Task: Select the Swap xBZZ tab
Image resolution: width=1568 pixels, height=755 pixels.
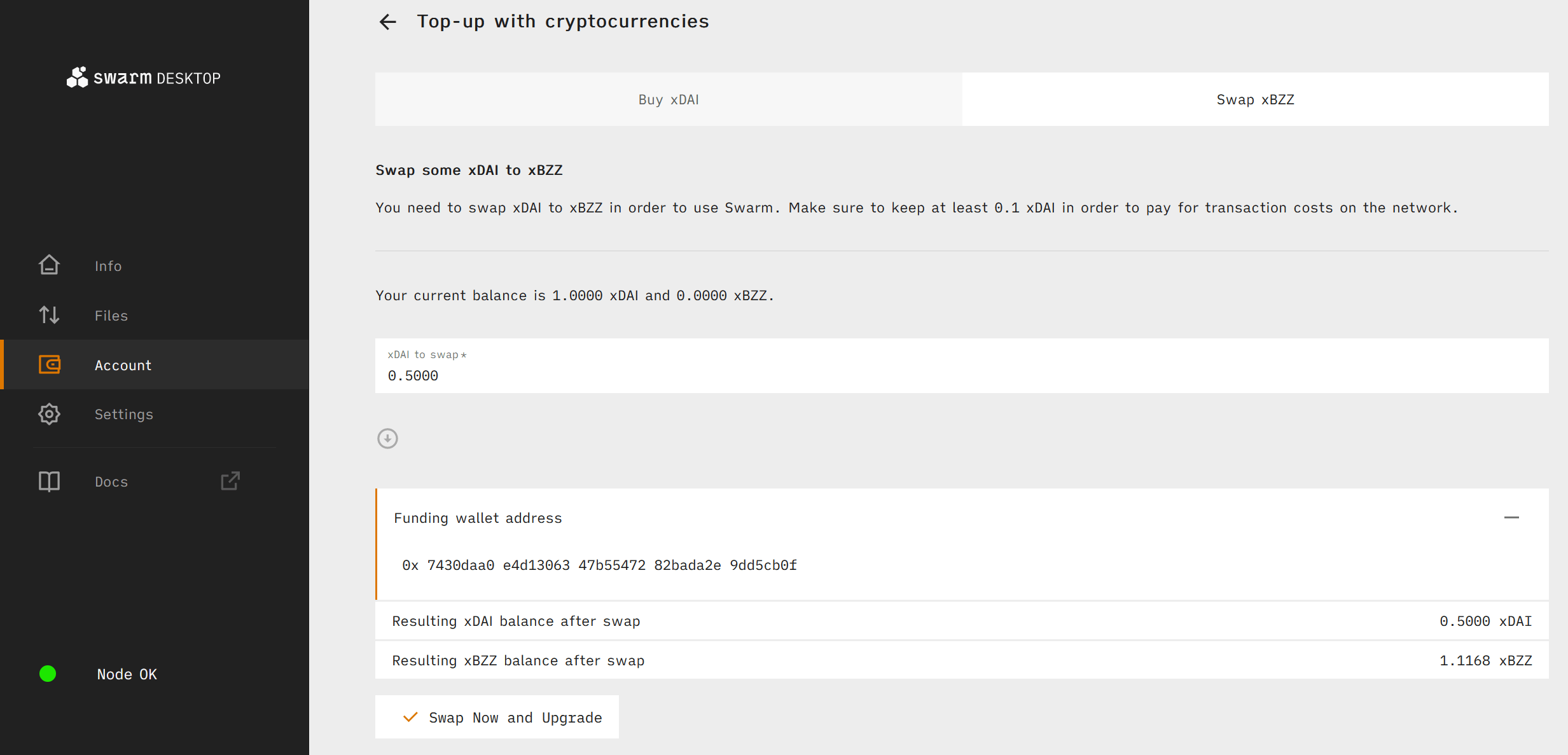Action: pyautogui.click(x=1255, y=99)
